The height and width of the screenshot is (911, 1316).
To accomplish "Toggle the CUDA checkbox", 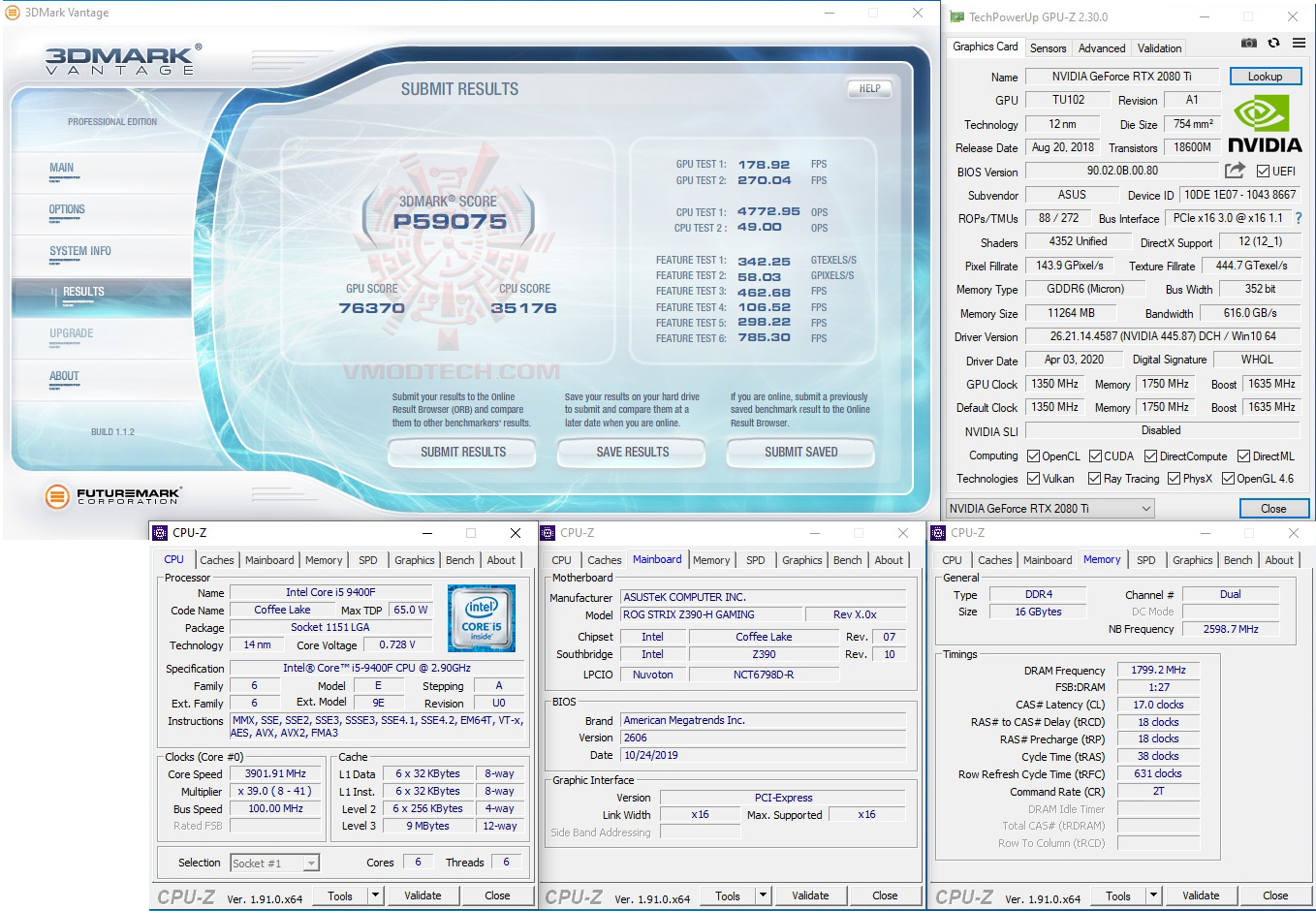I will click(x=1095, y=456).
